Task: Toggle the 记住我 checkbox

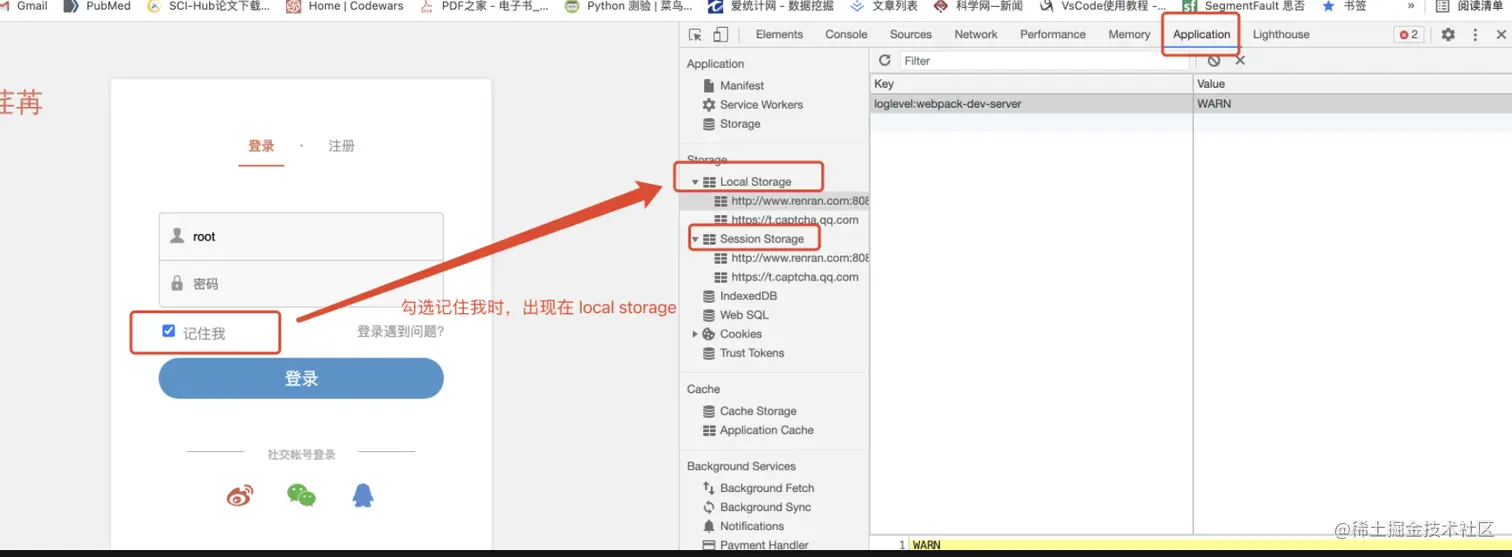Action: 168,331
